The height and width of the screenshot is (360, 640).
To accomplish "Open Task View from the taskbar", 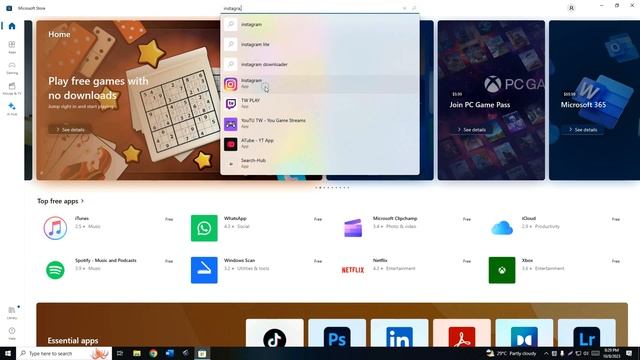I will coord(120,353).
